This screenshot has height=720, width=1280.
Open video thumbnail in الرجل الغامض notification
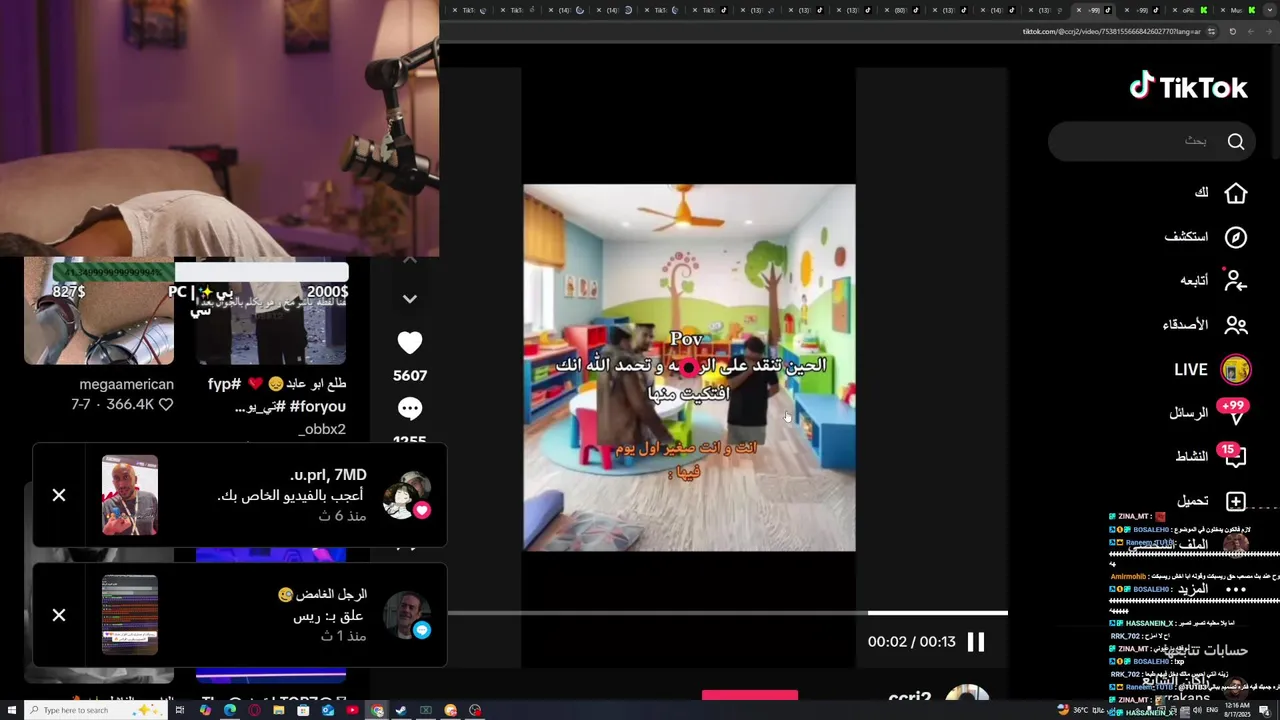click(x=130, y=615)
